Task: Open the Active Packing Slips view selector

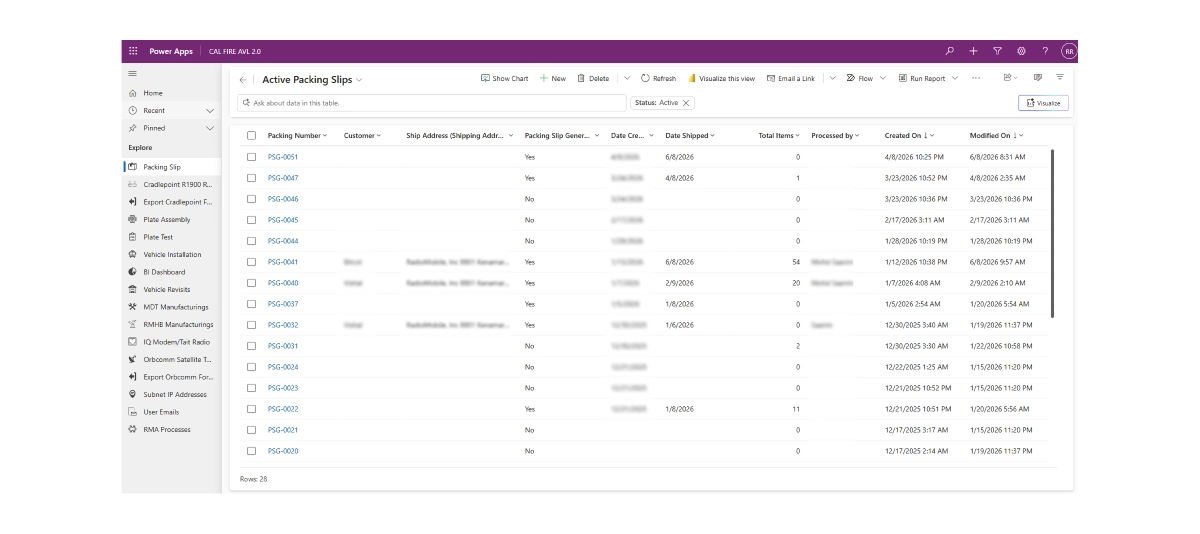Action: 313,80
